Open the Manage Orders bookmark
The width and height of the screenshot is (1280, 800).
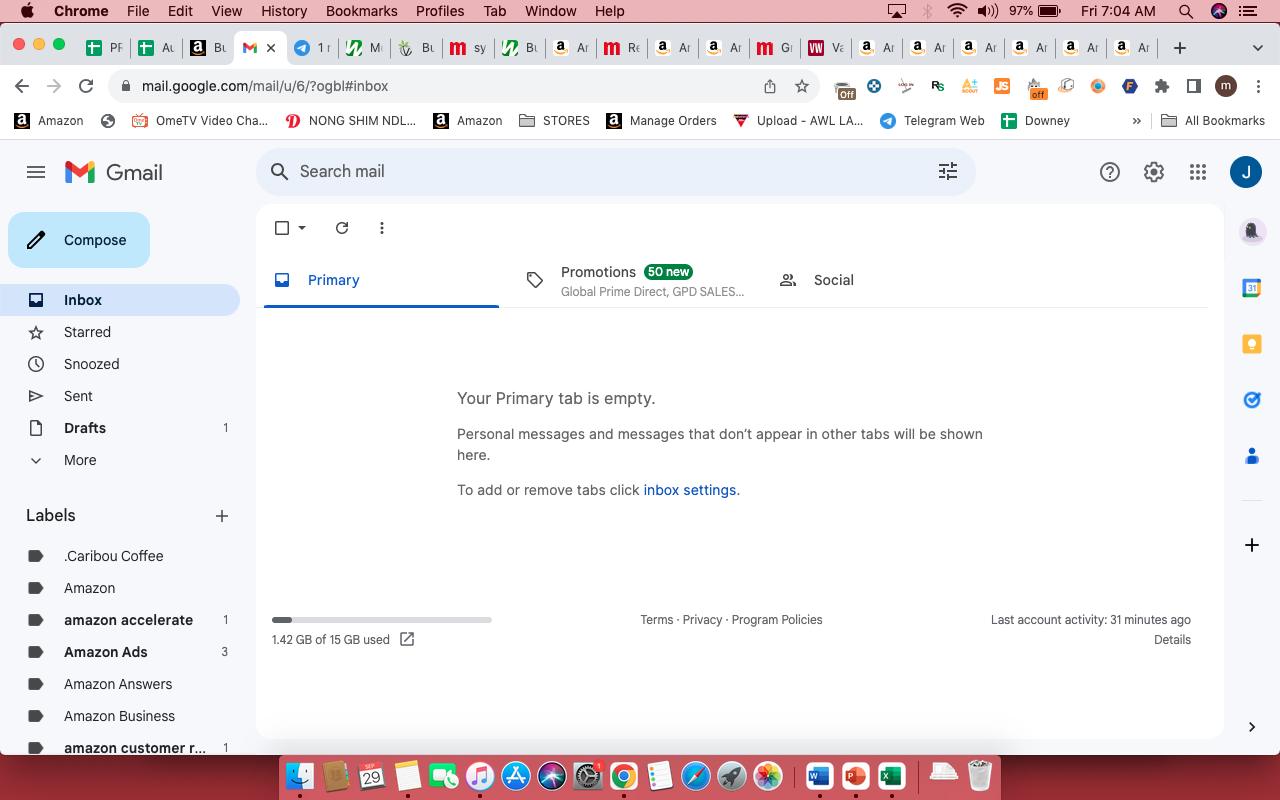pyautogui.click(x=661, y=121)
